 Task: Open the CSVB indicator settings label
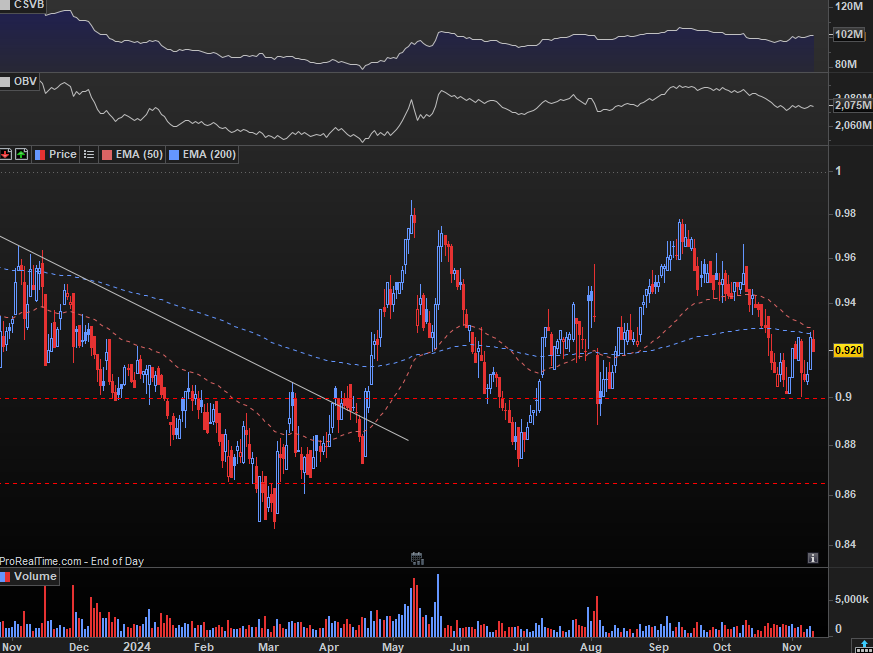[28, 5]
